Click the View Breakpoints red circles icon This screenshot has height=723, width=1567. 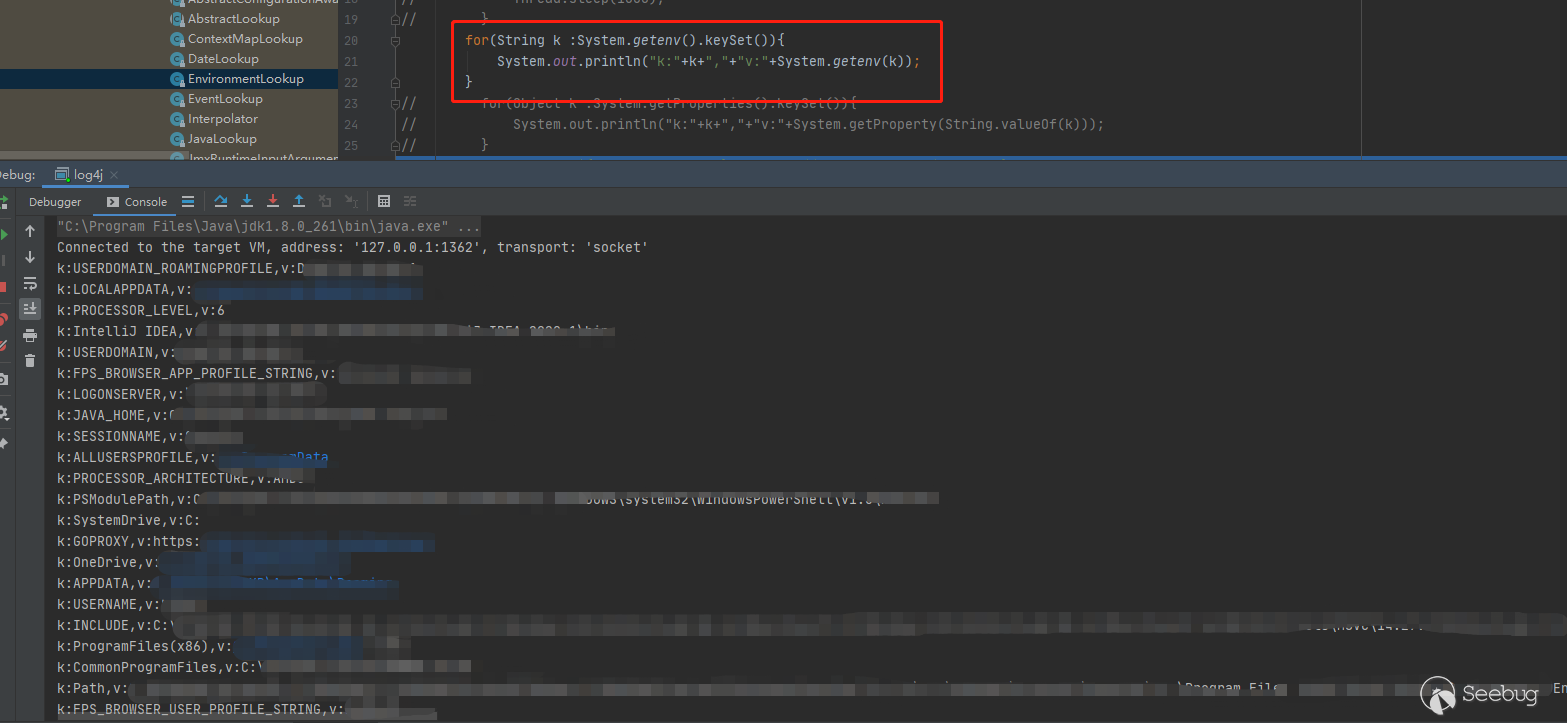click(3, 320)
